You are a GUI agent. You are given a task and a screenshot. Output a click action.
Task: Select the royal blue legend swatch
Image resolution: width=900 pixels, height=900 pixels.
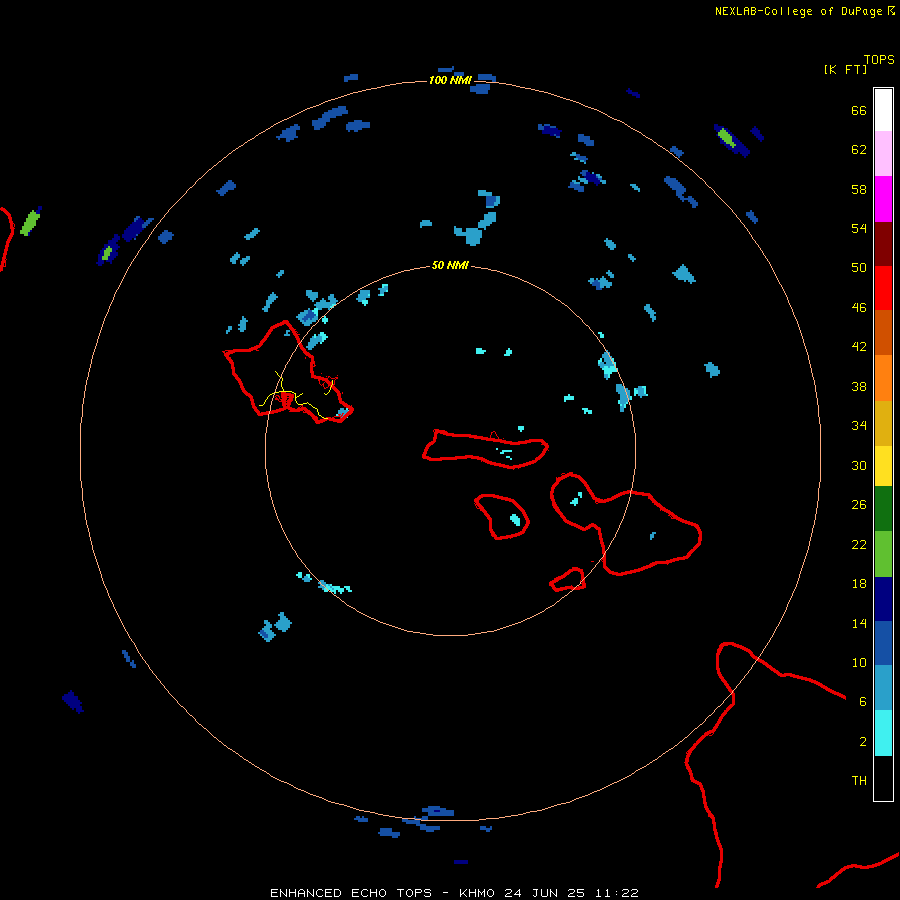pos(883,643)
